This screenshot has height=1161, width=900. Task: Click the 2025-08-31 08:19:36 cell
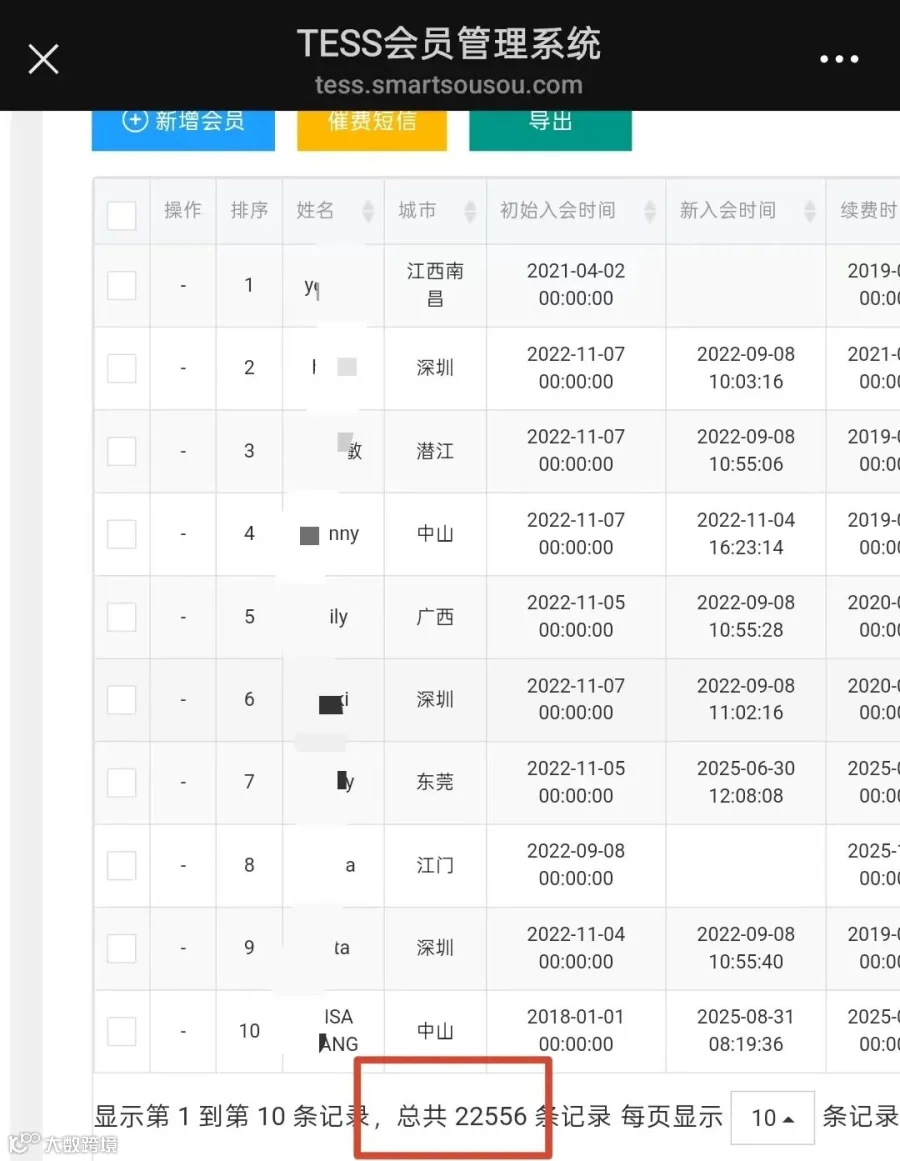746,1031
